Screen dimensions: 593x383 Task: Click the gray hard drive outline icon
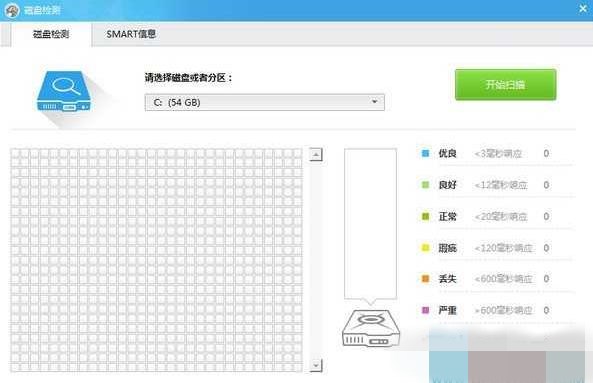(x=371, y=328)
